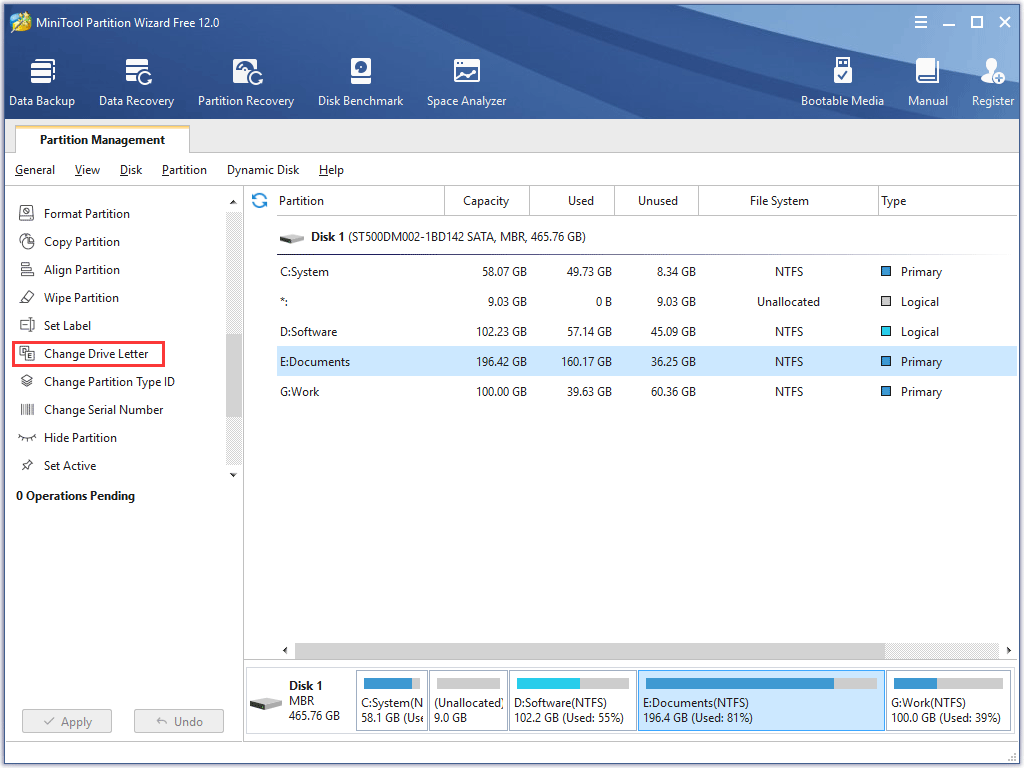Image resolution: width=1024 pixels, height=768 pixels.
Task: Click the Apply button
Action: [x=66, y=721]
